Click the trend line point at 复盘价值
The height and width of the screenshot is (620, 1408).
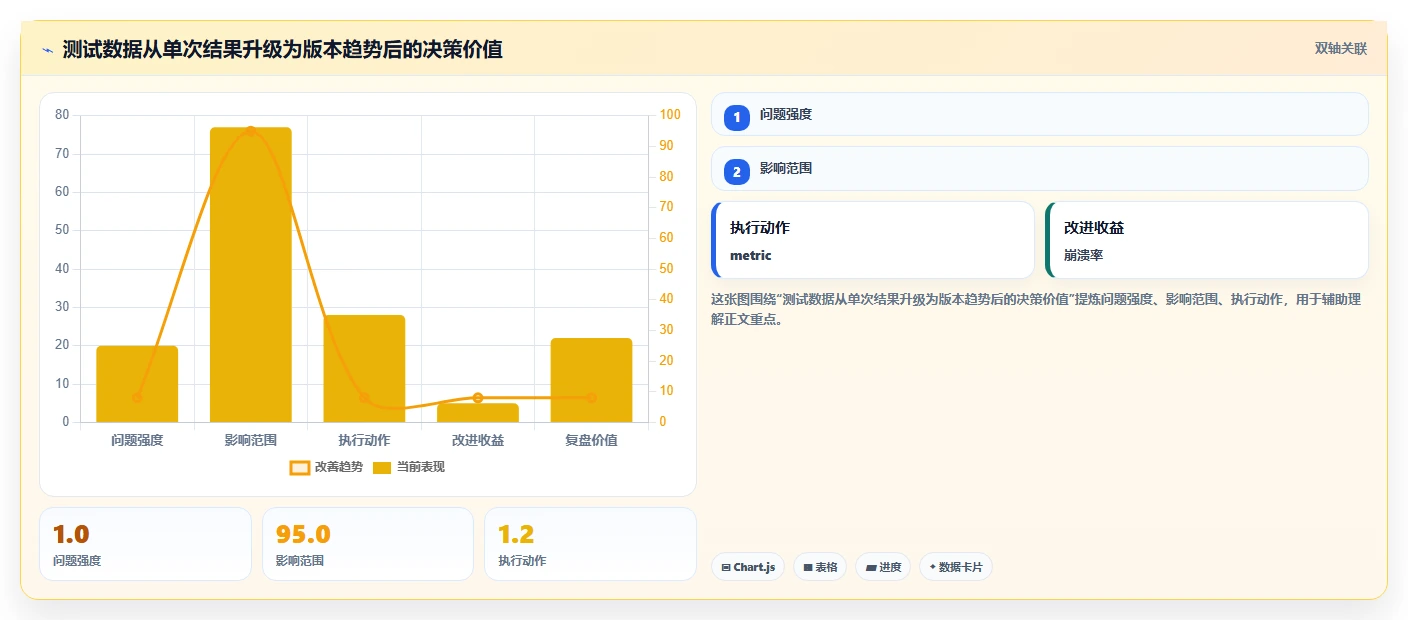[591, 398]
